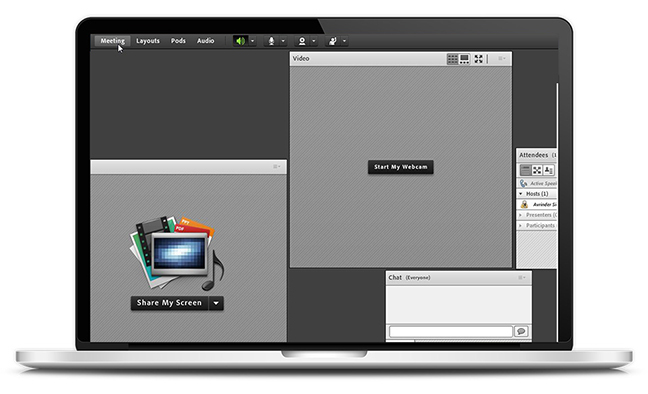This screenshot has height=394, width=648.
Task: Select the Attendees status view icon
Action: point(548,170)
